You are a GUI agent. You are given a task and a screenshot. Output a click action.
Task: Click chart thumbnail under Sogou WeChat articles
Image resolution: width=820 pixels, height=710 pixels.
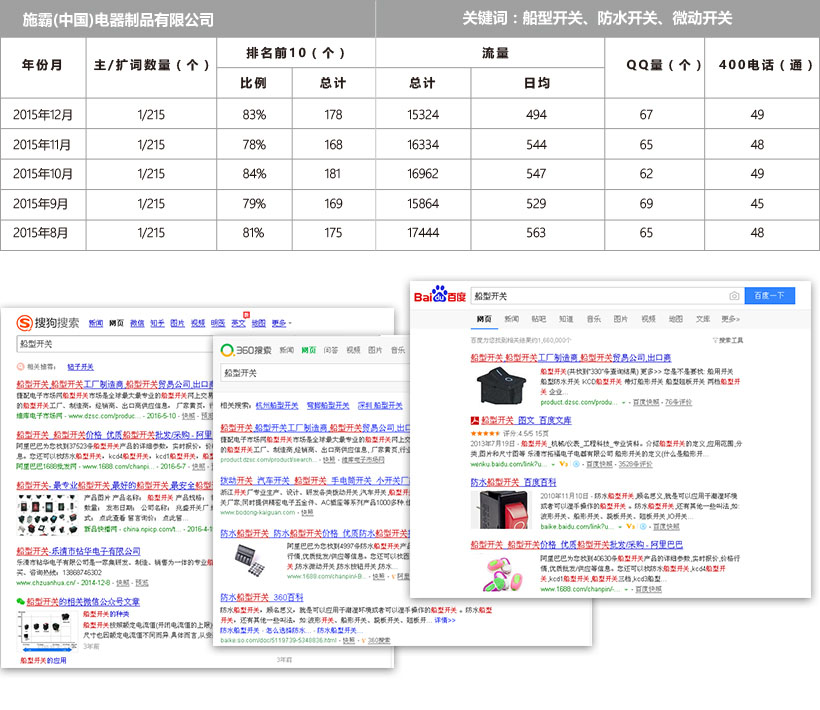pos(49,632)
